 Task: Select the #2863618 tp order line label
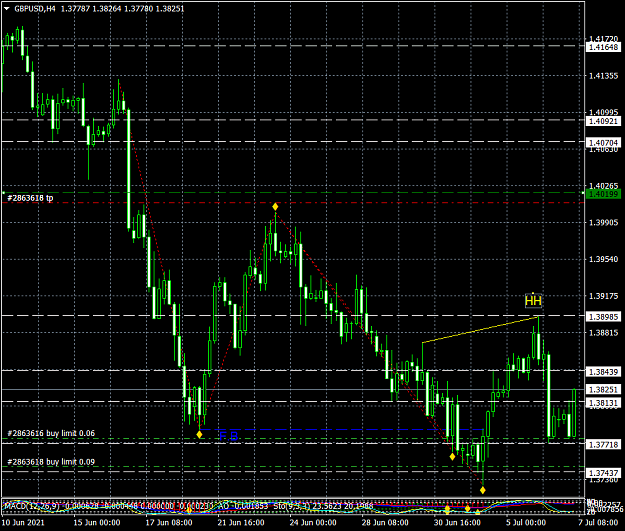click(30, 198)
